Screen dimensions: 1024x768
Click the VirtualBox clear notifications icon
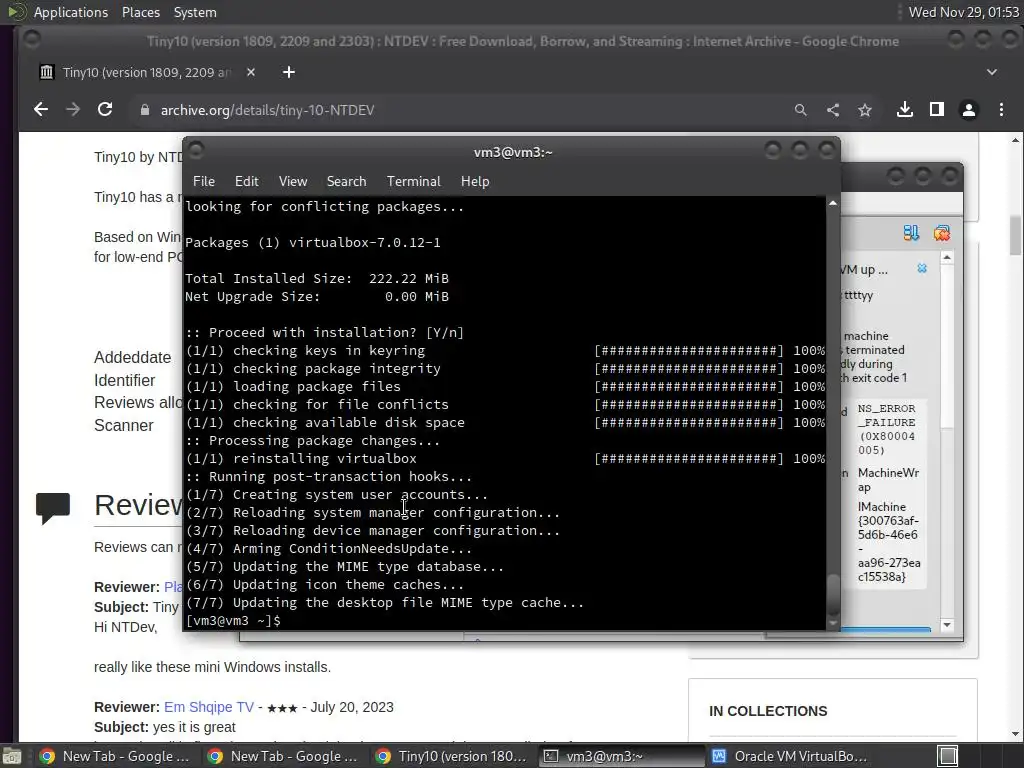pos(942,232)
